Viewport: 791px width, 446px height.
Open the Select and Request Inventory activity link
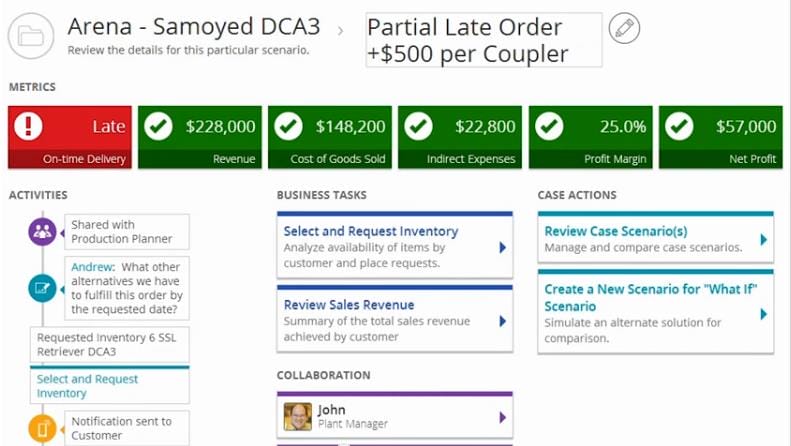point(87,386)
